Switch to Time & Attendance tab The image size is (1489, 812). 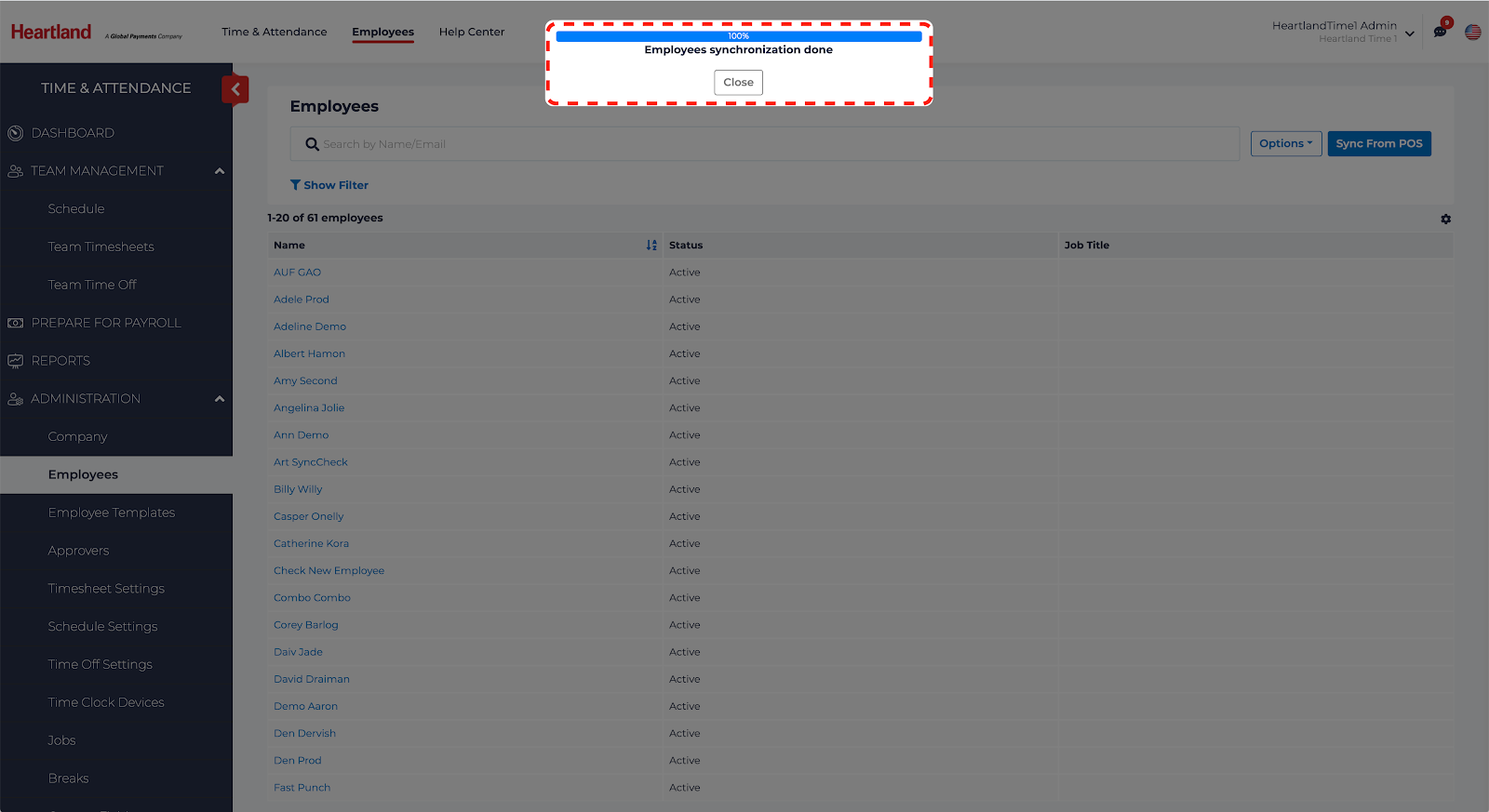274,32
